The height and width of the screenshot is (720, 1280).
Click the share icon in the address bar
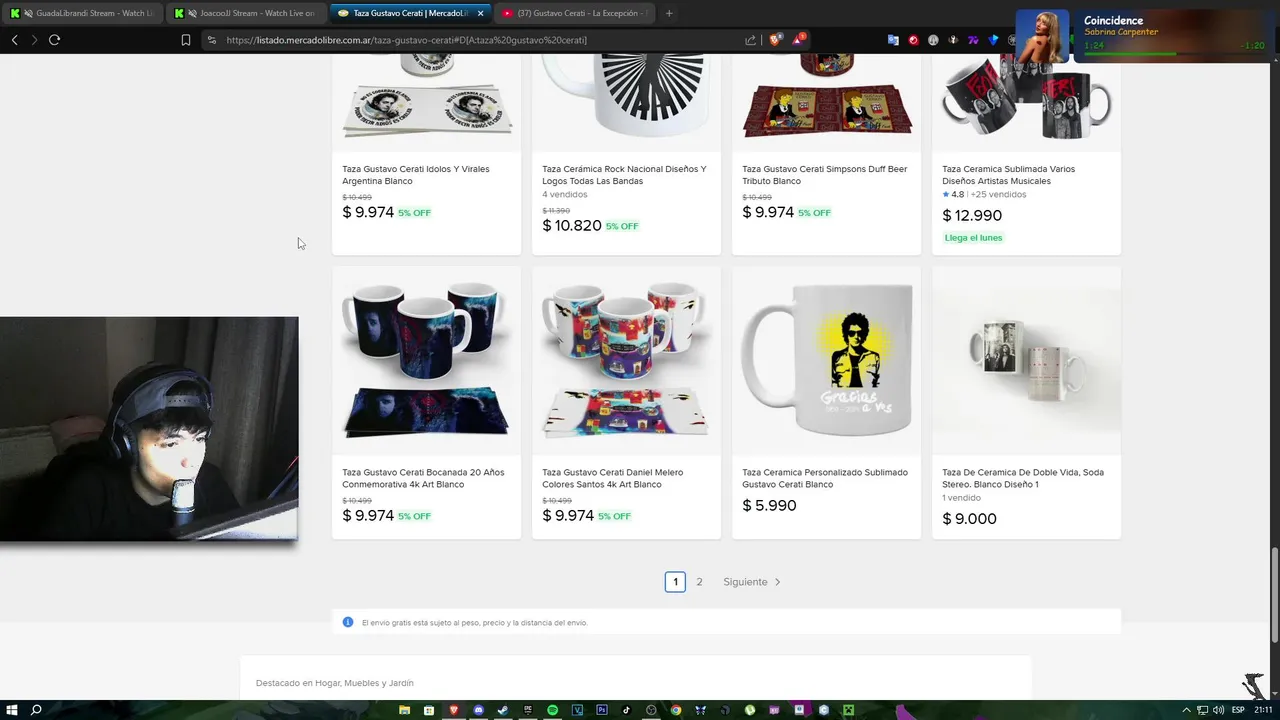click(751, 40)
